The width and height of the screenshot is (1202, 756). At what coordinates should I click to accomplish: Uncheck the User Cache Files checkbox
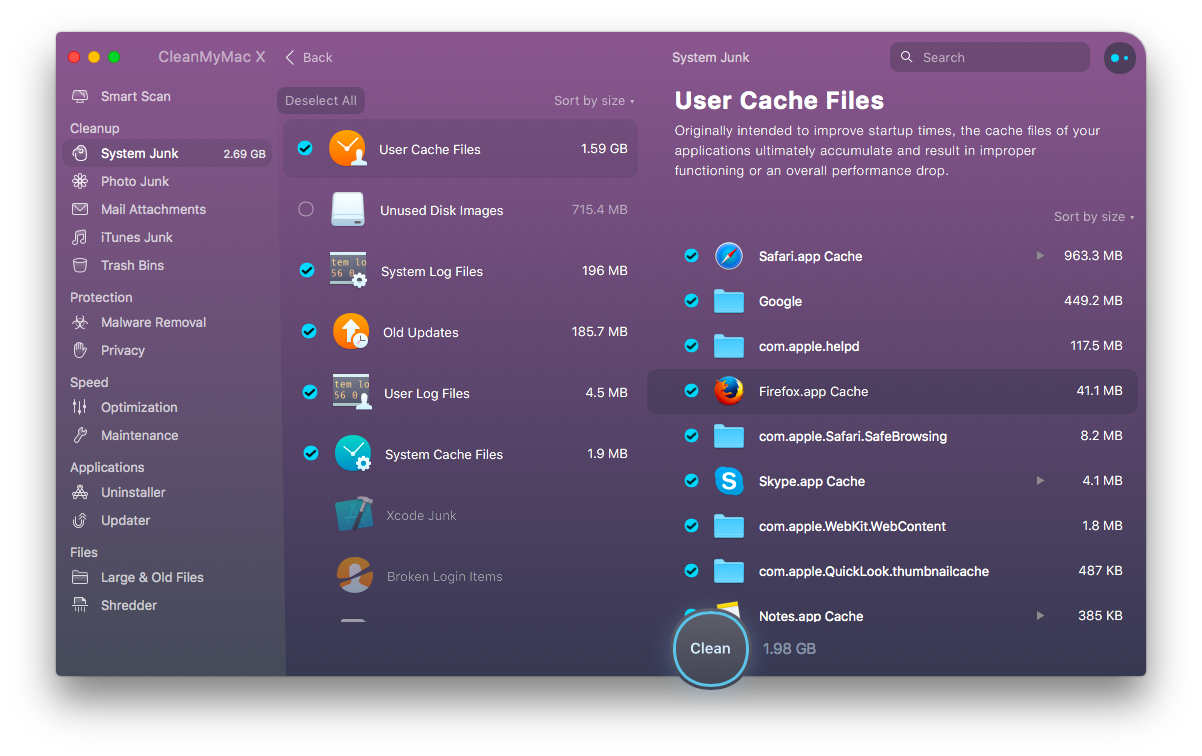click(305, 149)
